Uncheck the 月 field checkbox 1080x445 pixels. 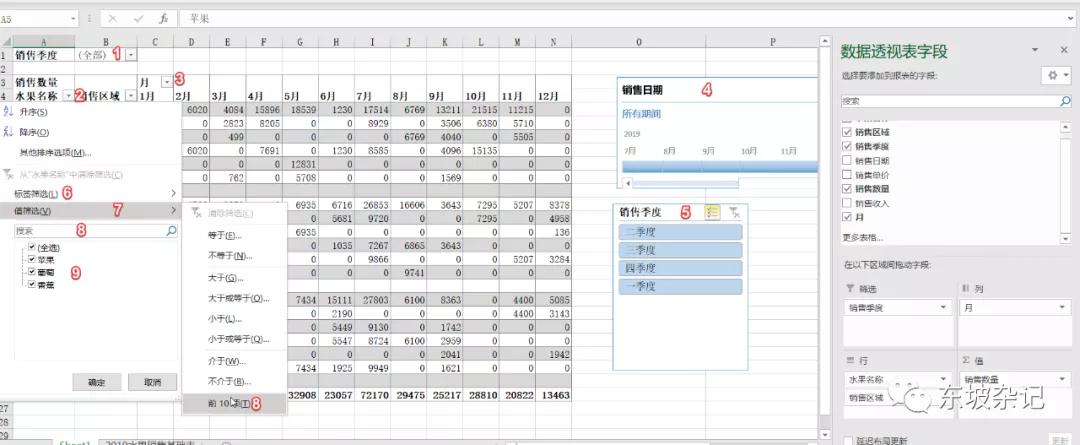pyautogui.click(x=847, y=217)
